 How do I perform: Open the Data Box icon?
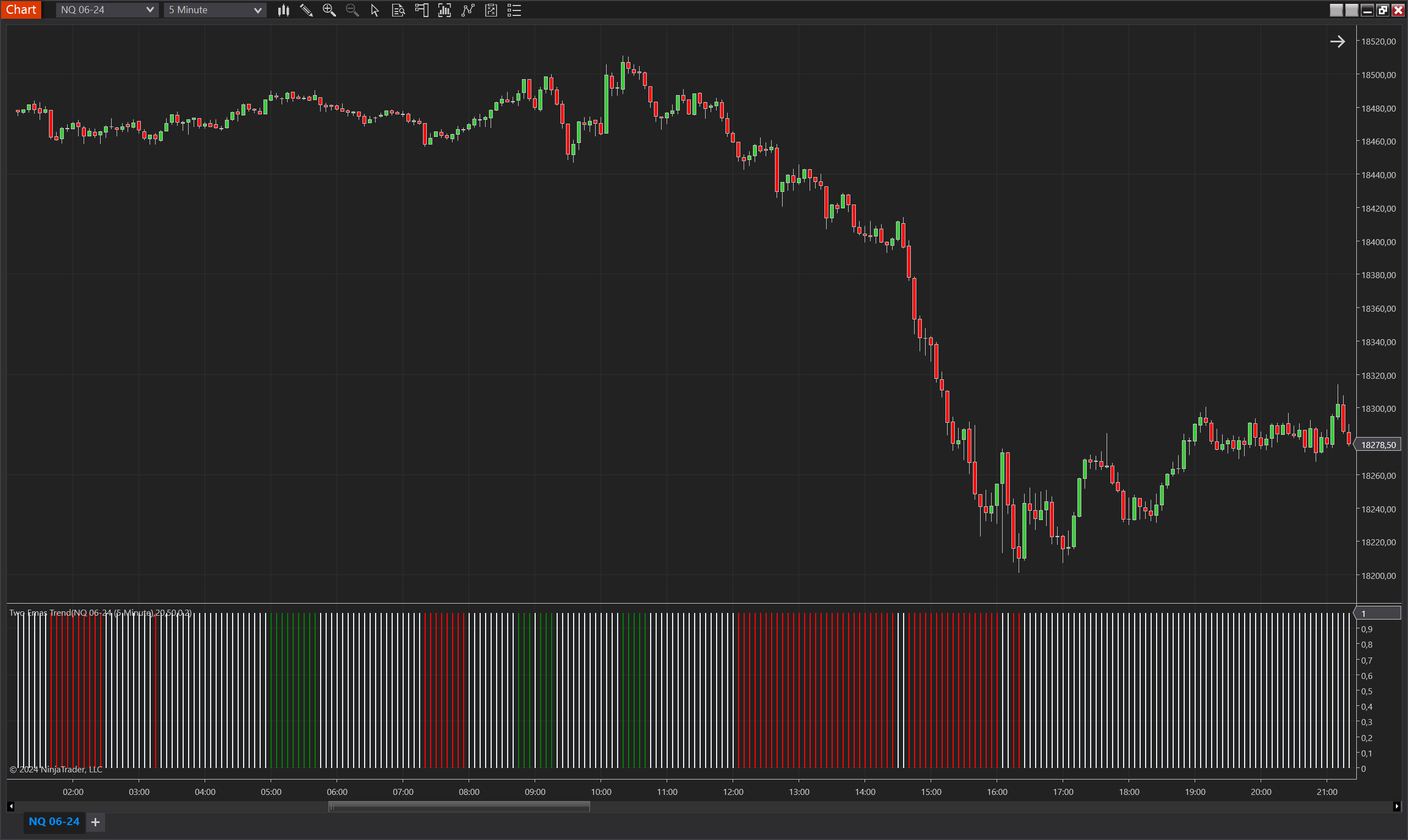(x=398, y=10)
